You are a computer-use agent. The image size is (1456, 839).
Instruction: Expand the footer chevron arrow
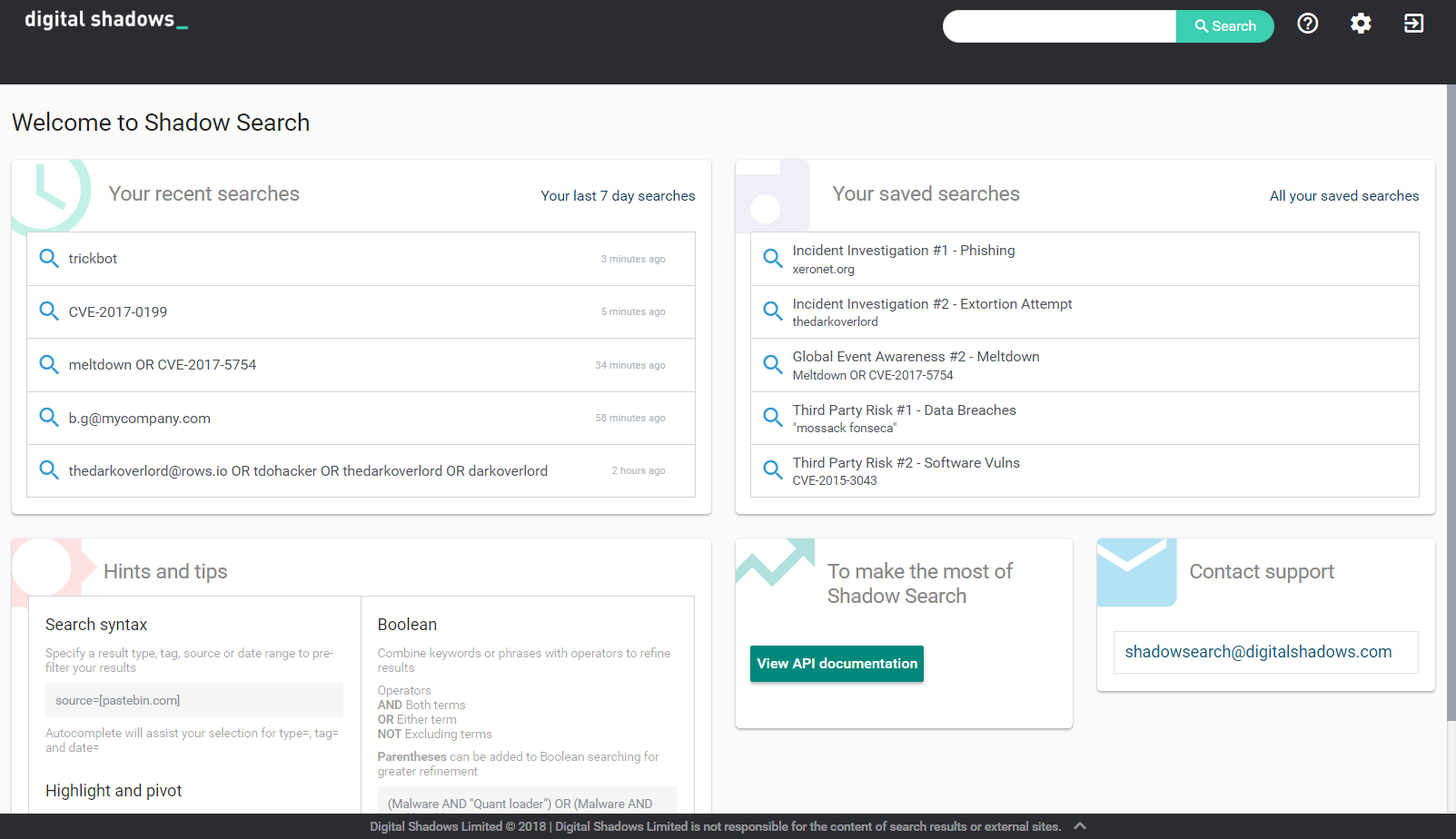click(x=1080, y=826)
